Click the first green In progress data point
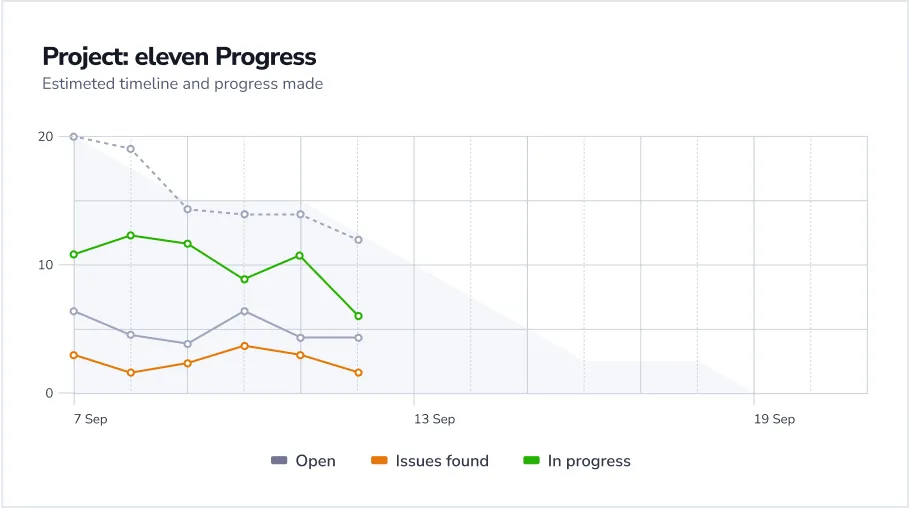Screen dimensions: 909x508 point(74,254)
